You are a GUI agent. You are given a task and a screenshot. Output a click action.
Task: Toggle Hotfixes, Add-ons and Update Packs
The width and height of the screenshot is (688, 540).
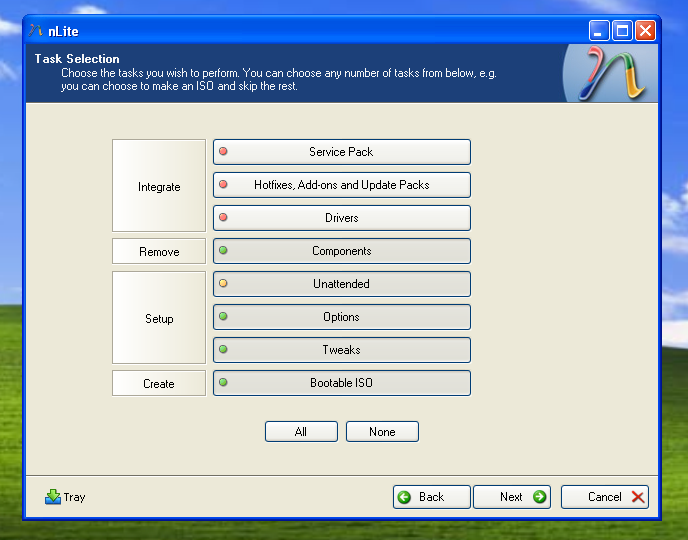coord(341,185)
